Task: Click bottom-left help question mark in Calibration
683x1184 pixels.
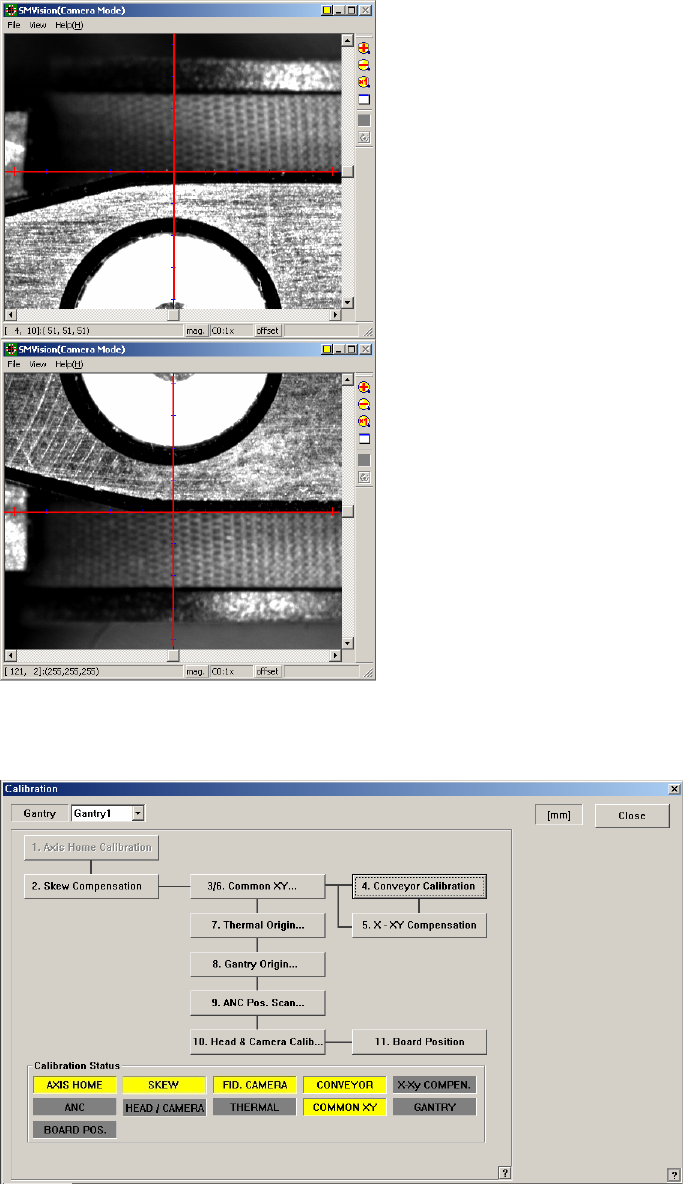Action: tap(505, 1173)
